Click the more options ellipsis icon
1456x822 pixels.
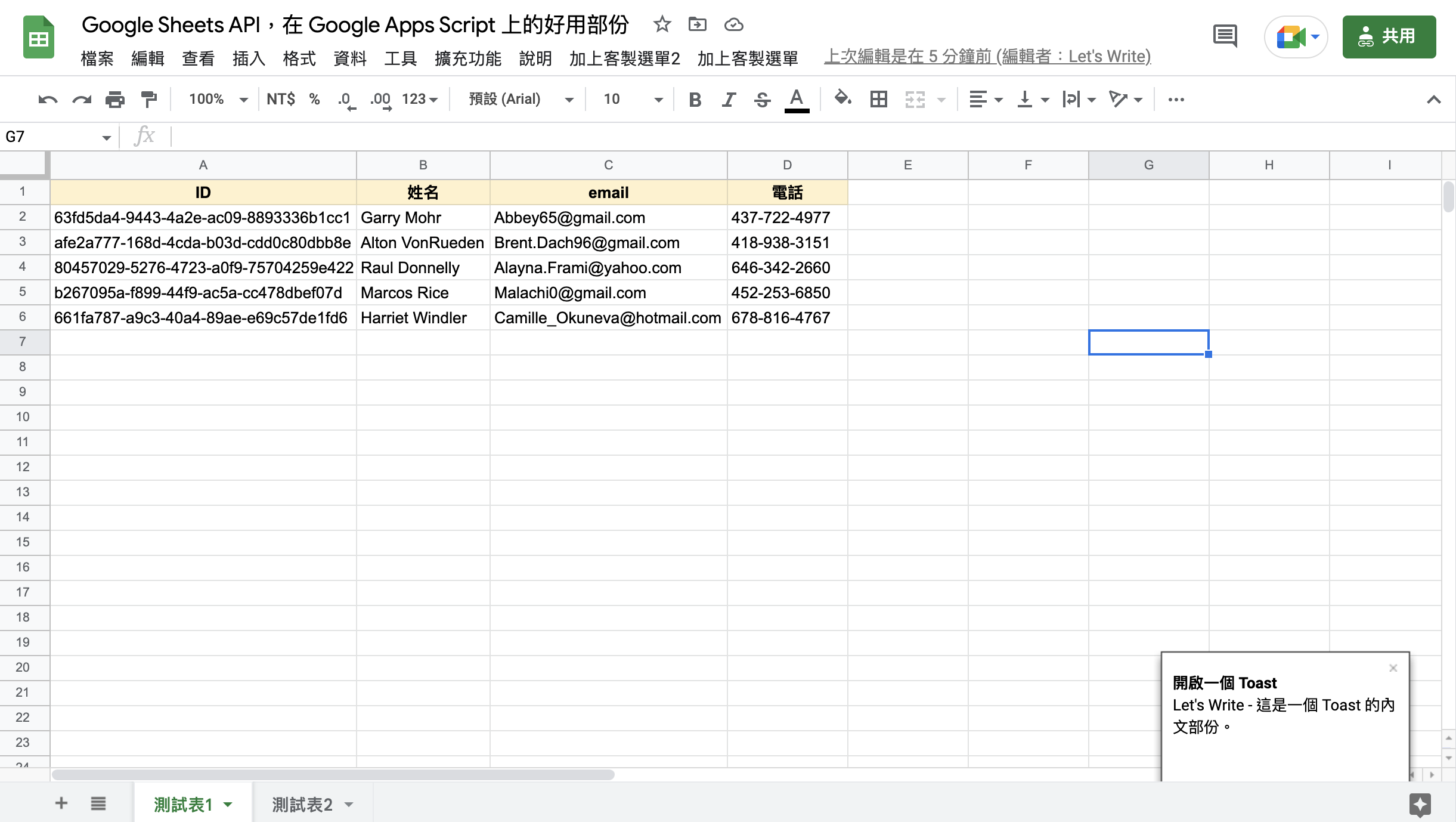tap(1177, 99)
